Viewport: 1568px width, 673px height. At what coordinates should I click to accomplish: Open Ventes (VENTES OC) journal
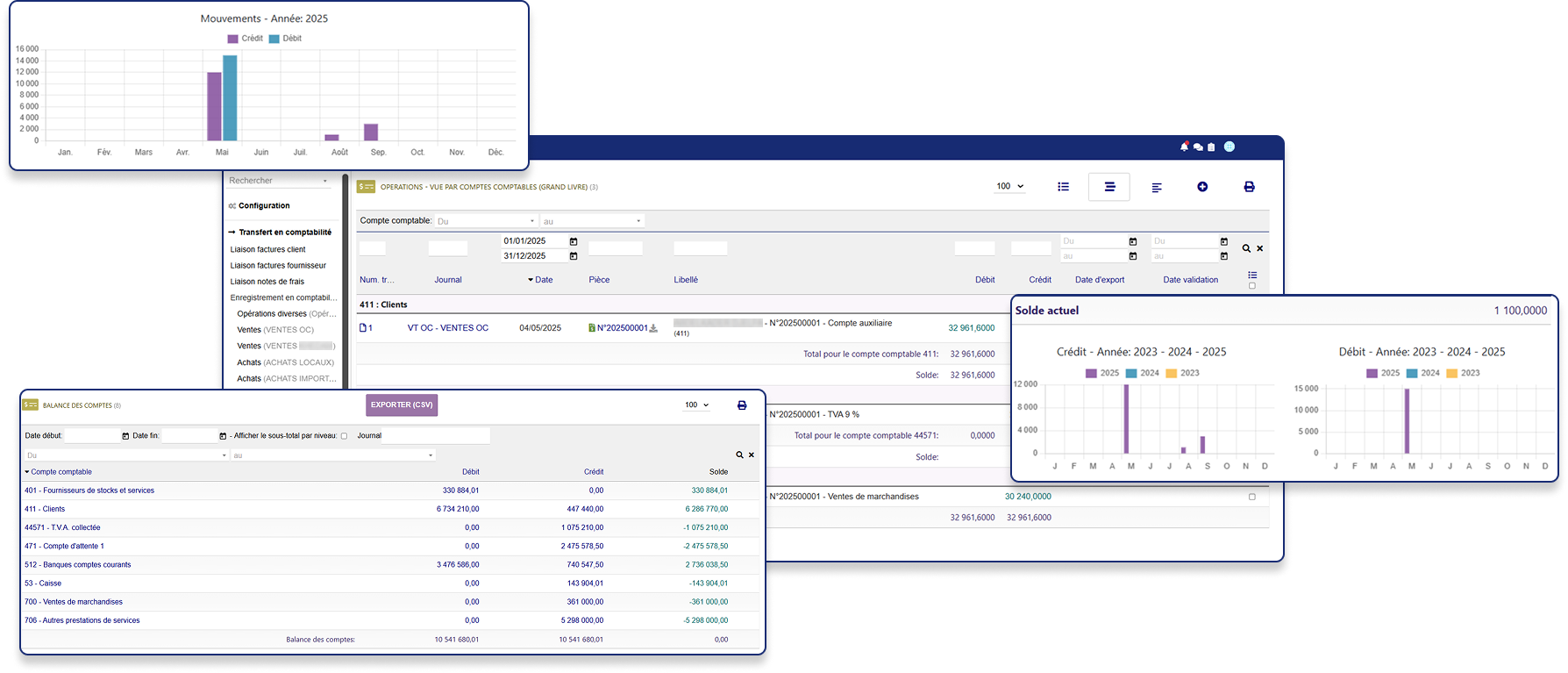[275, 330]
